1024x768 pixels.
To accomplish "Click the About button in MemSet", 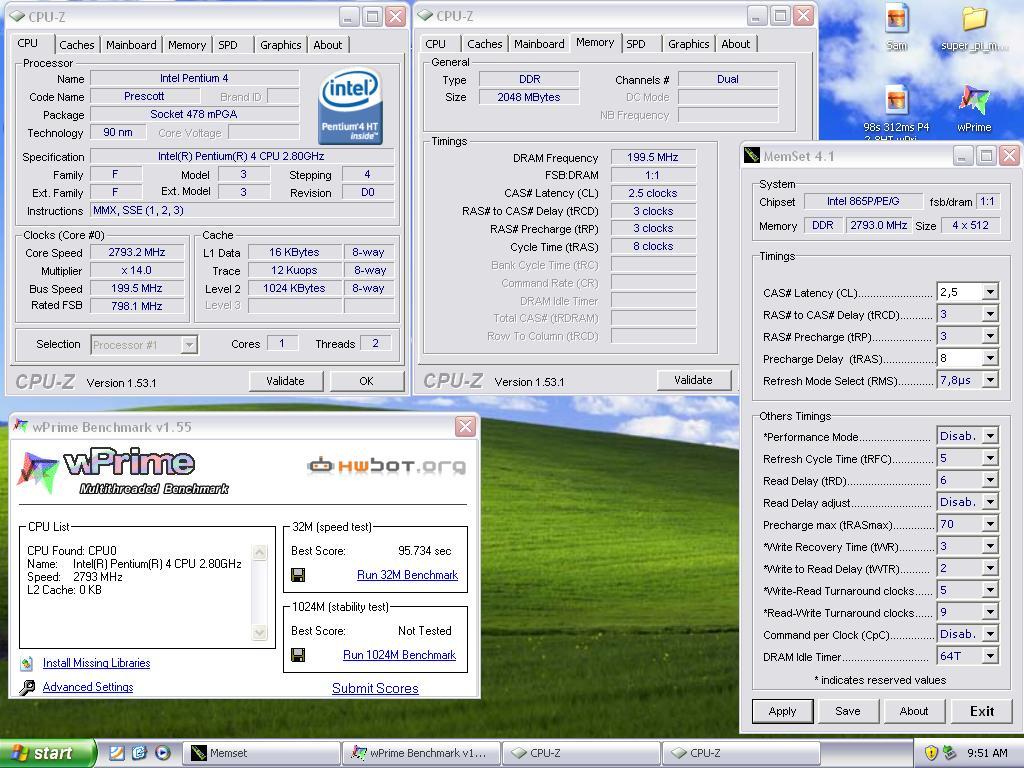I will tap(914, 711).
